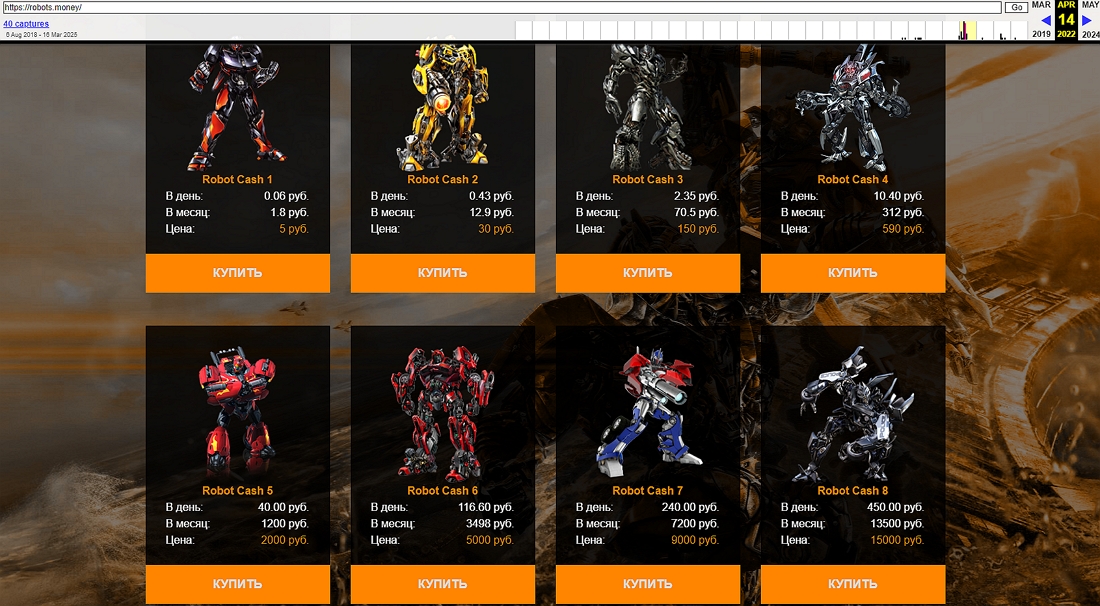
Task: Click the yellow Robot Cash 2 robot image
Action: coord(443,107)
